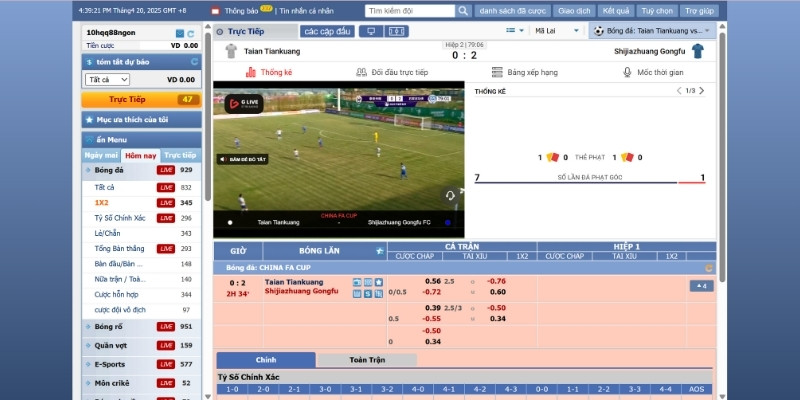Image resolution: width=800 pixels, height=400 pixels.
Task: Click the search magnifier icon
Action: pyautogui.click(x=463, y=11)
